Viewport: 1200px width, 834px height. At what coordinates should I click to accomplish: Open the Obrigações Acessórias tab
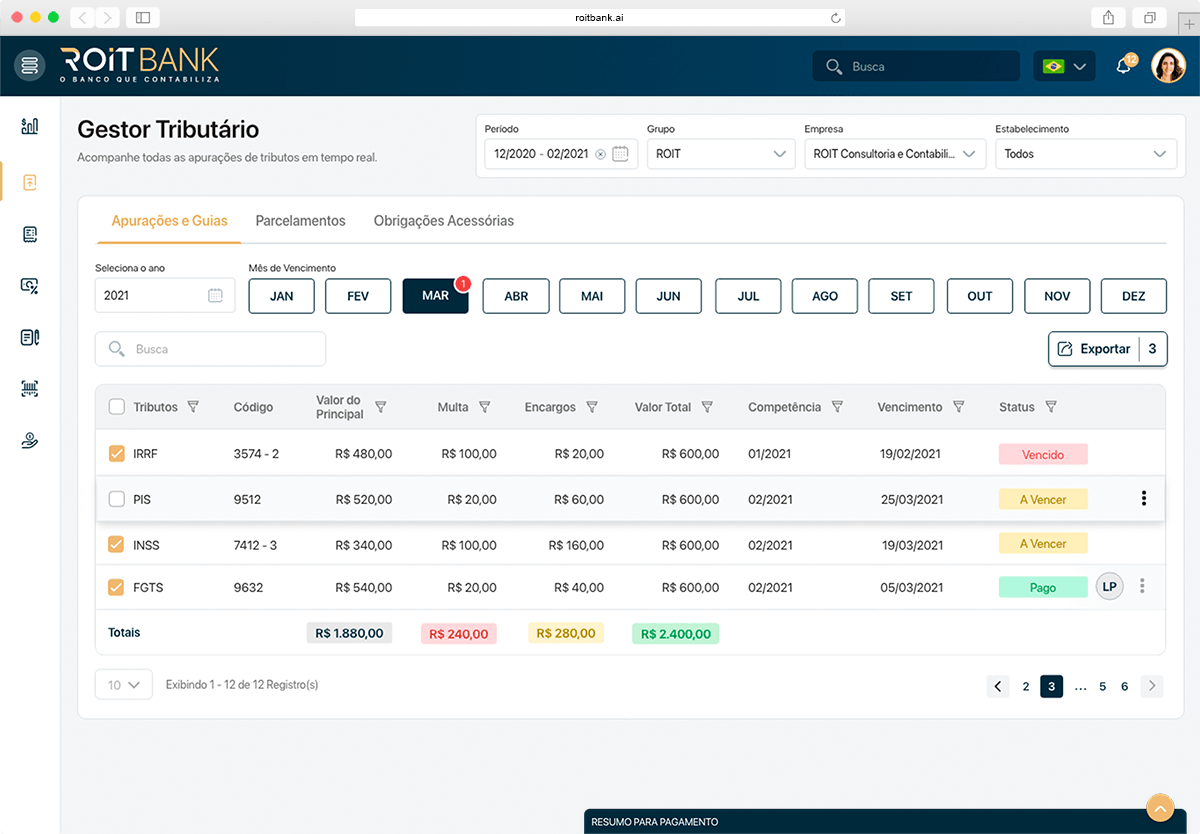(x=443, y=221)
